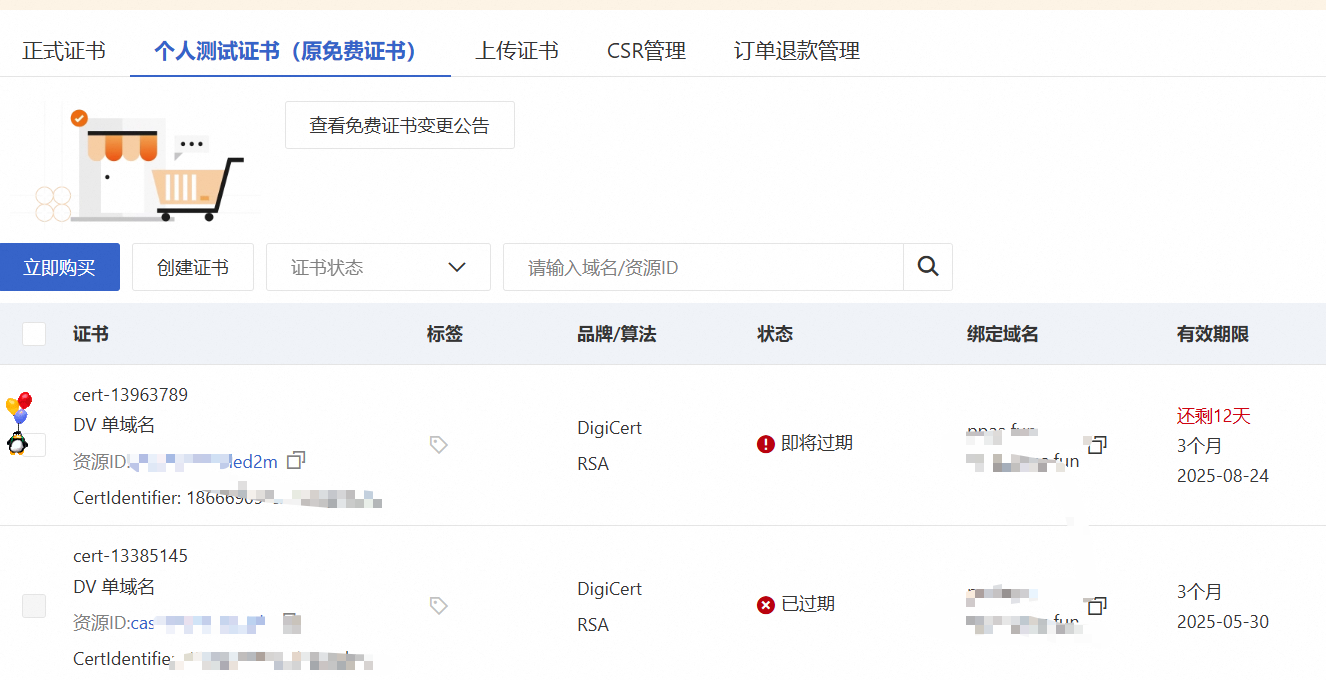Viewport: 1326px width, 680px height.
Task: Open 查看免费证书变更公告 announcement
Action: click(x=399, y=125)
